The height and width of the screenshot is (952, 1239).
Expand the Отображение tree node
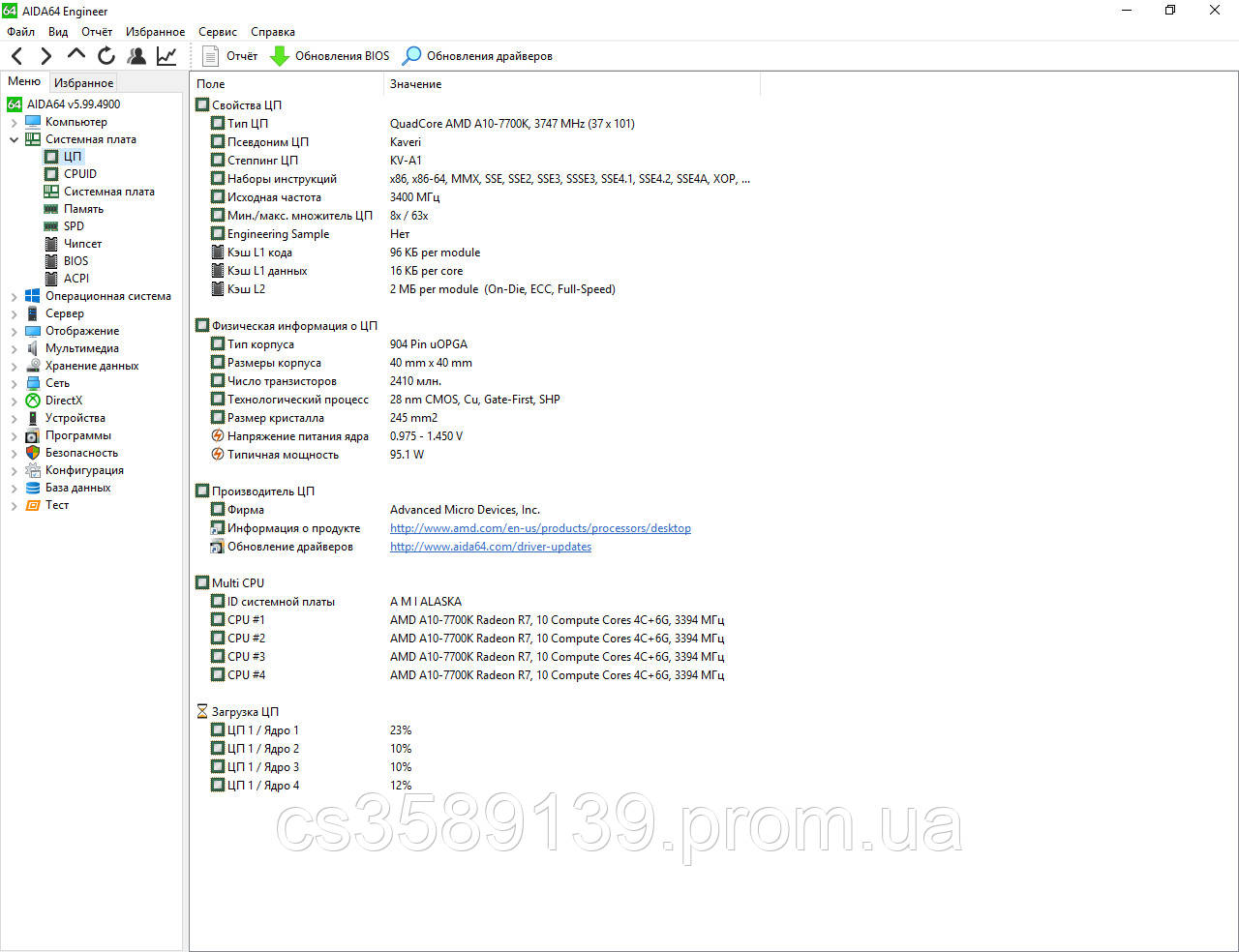pos(14,332)
